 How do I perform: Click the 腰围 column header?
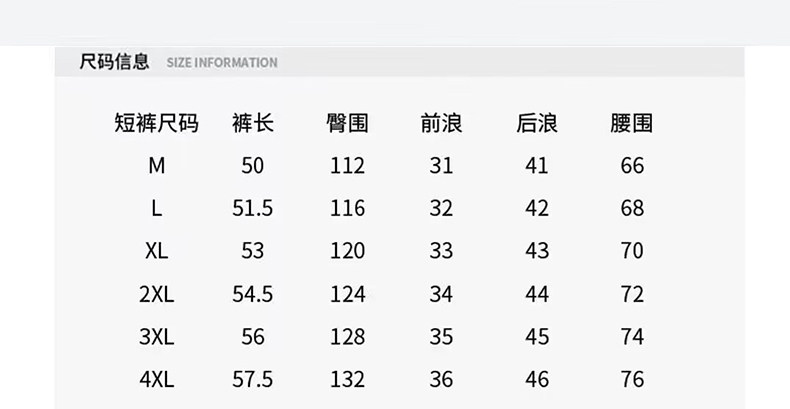(x=631, y=124)
